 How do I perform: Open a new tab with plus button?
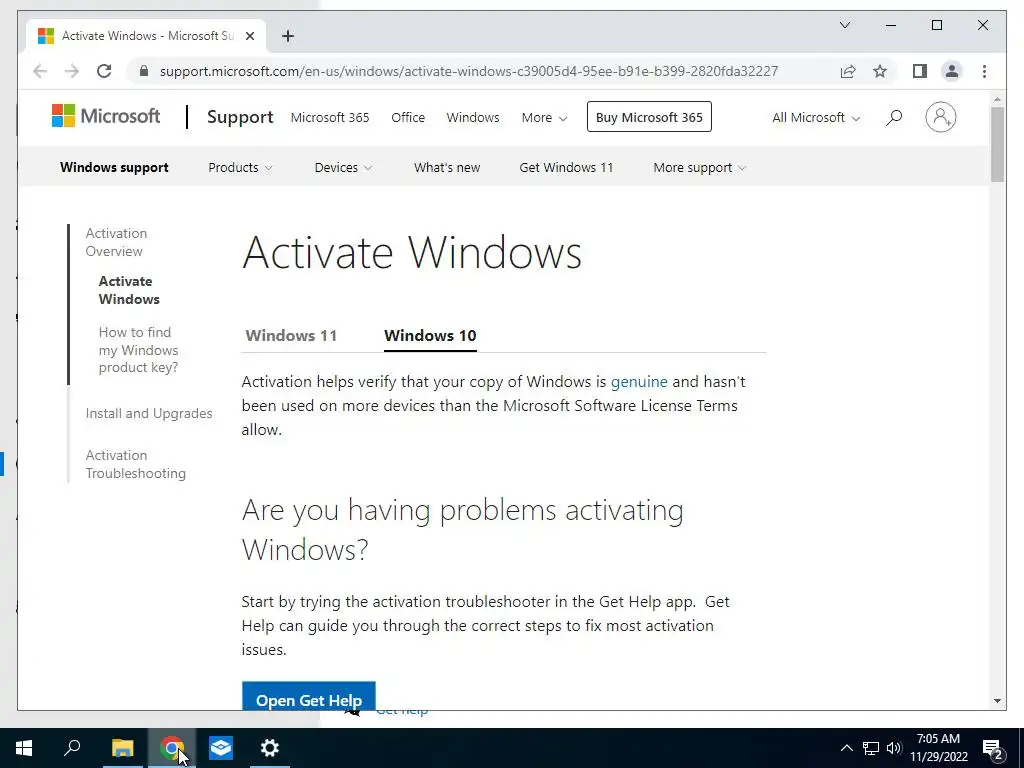(x=288, y=36)
